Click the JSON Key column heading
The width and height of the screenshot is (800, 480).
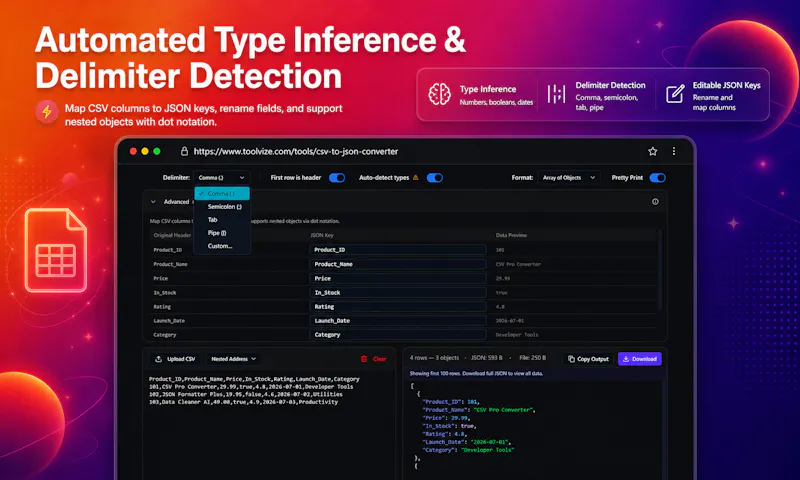(321, 235)
